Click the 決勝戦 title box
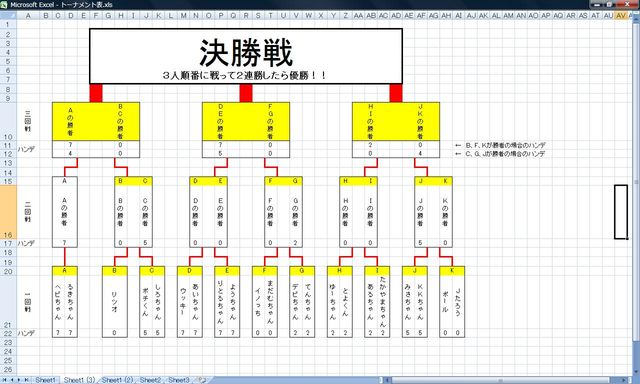 point(246,56)
